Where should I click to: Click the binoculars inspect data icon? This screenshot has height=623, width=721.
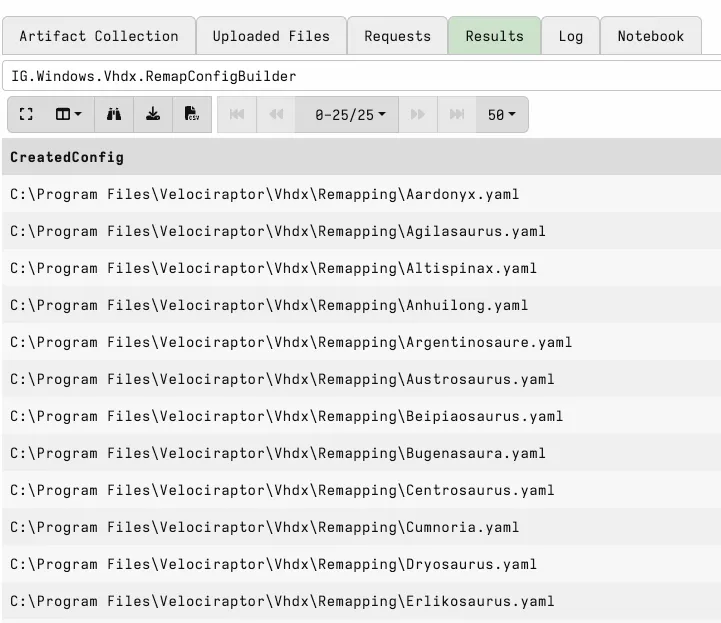pyautogui.click(x=114, y=115)
